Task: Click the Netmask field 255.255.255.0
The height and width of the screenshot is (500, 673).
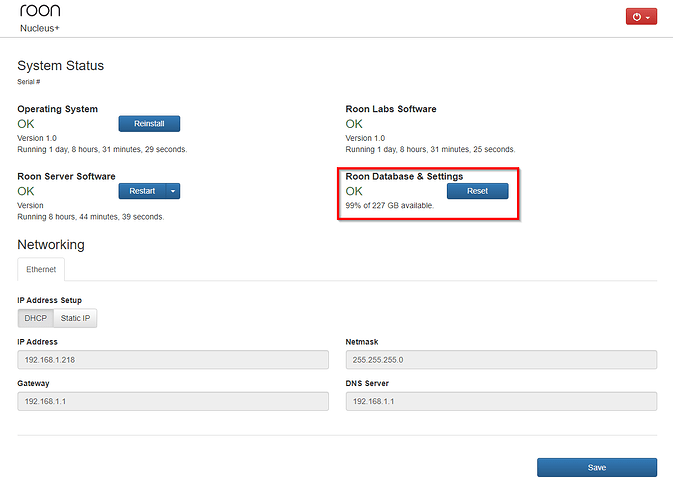Action: (501, 360)
